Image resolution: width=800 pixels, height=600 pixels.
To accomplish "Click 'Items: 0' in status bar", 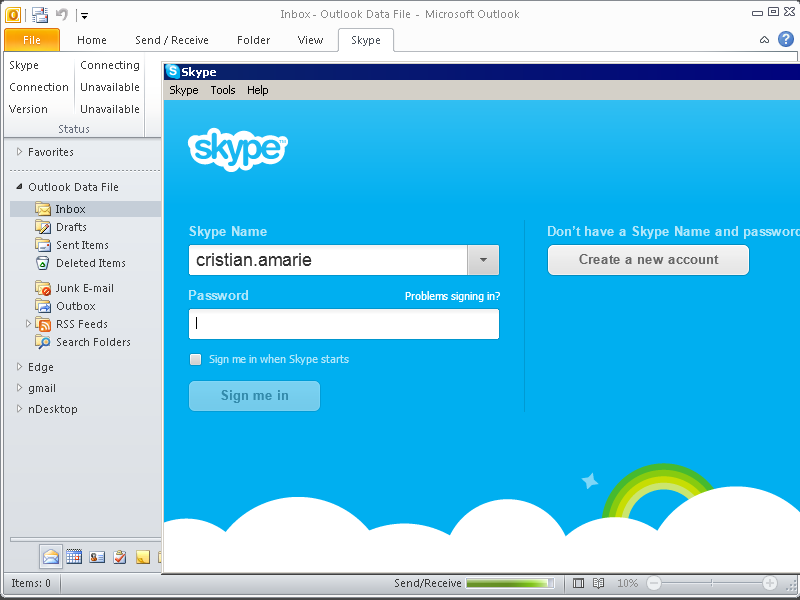I will click(x=31, y=583).
